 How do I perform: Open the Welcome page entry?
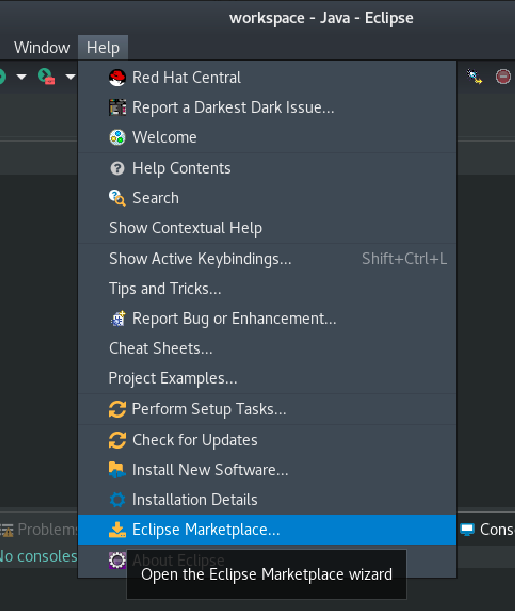tap(267, 137)
